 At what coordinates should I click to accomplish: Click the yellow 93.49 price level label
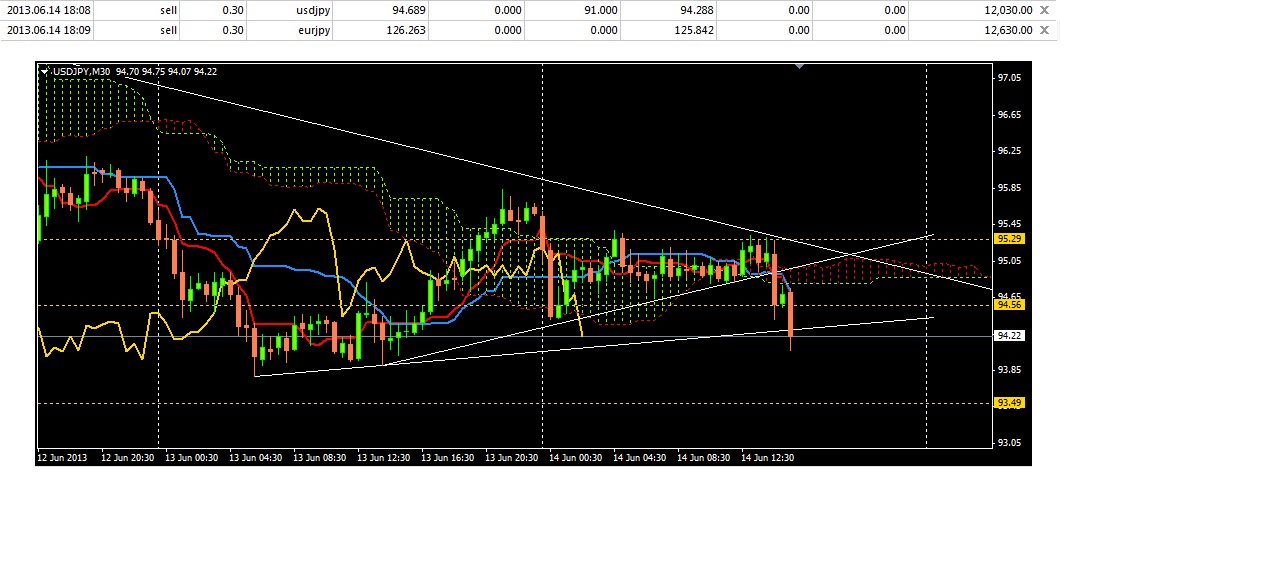(x=1008, y=403)
